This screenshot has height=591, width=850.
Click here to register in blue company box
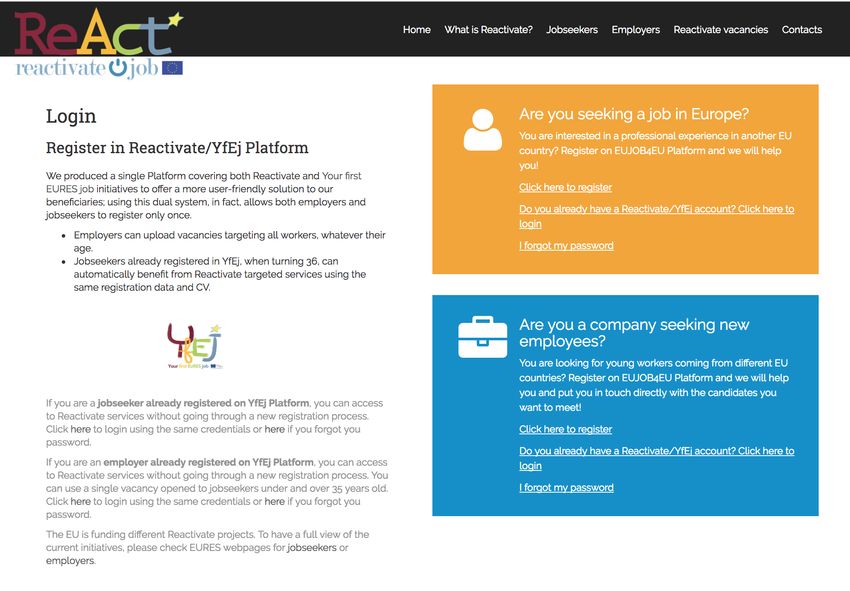565,429
